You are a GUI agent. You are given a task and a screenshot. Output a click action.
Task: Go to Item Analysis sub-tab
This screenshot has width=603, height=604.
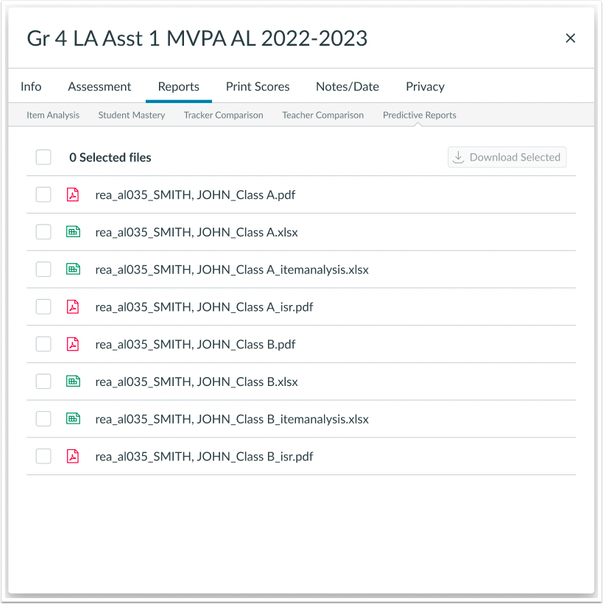click(x=53, y=115)
